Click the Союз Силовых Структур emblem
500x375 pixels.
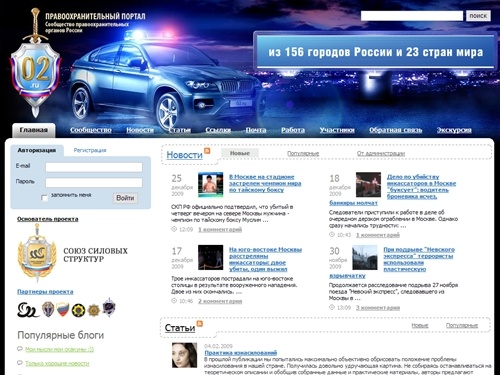point(37,253)
